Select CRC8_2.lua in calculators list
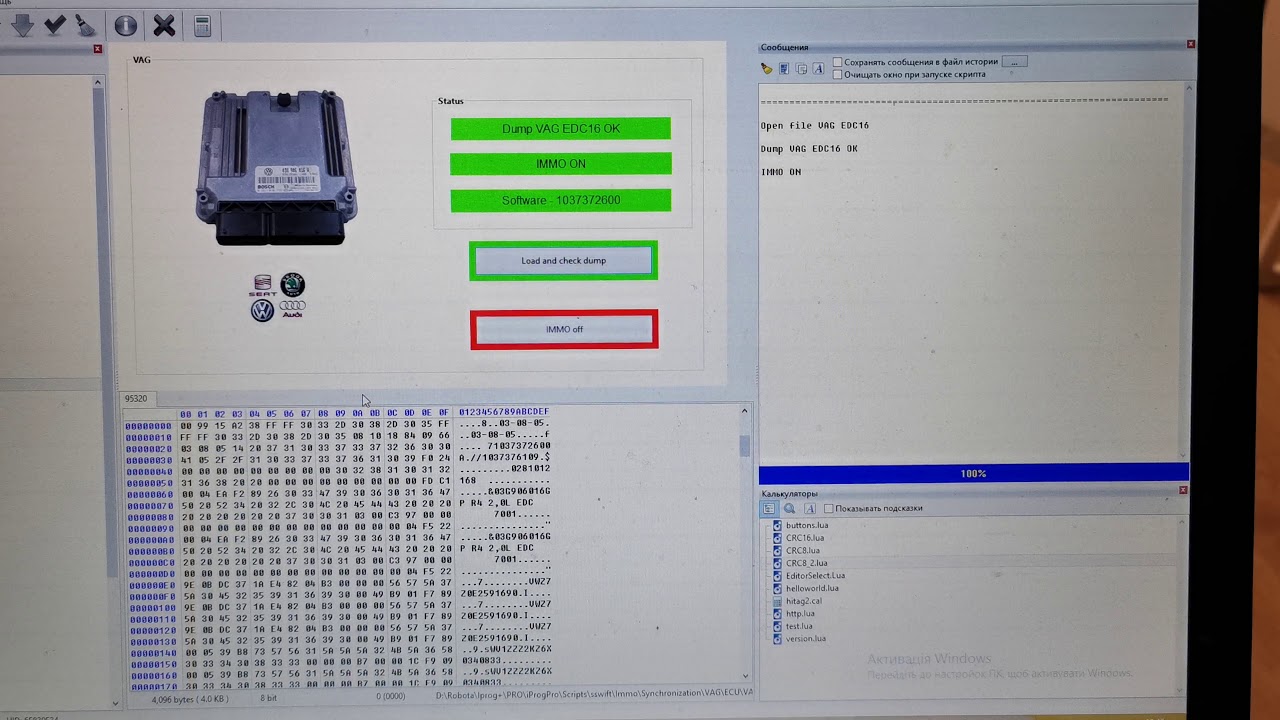The height and width of the screenshot is (720, 1280). pos(807,563)
